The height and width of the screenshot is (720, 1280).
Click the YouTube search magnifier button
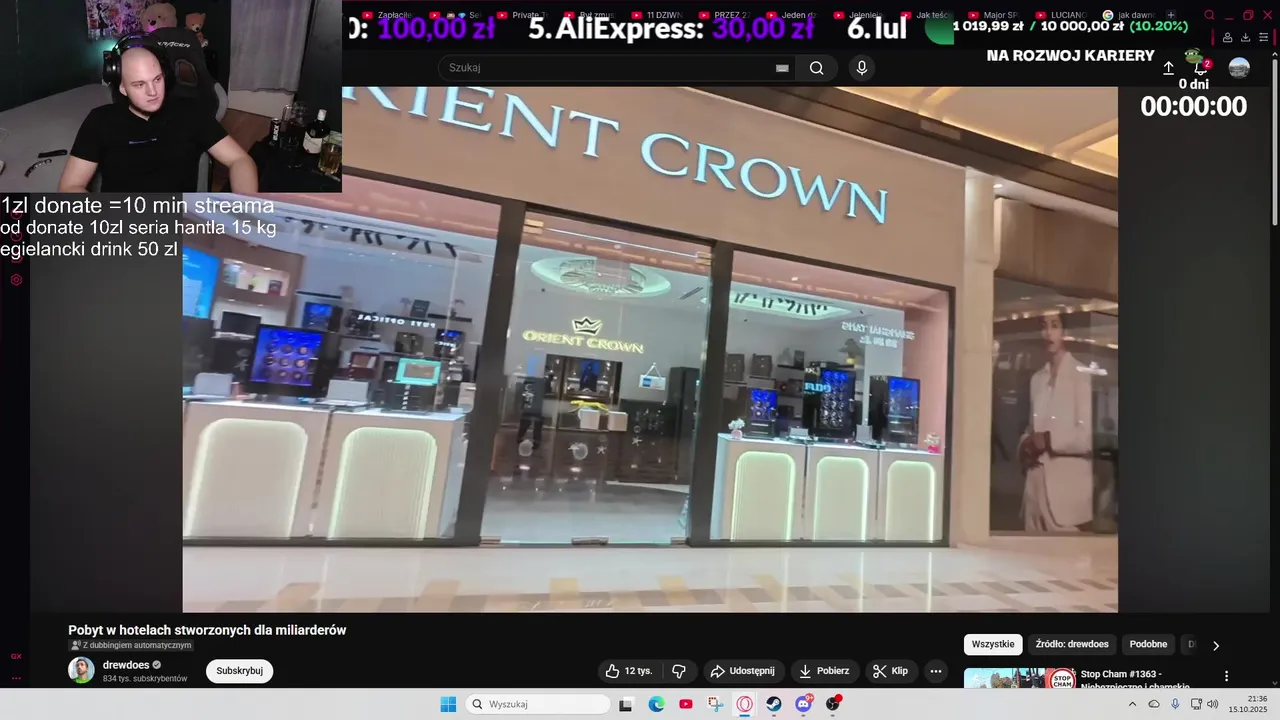click(x=817, y=68)
